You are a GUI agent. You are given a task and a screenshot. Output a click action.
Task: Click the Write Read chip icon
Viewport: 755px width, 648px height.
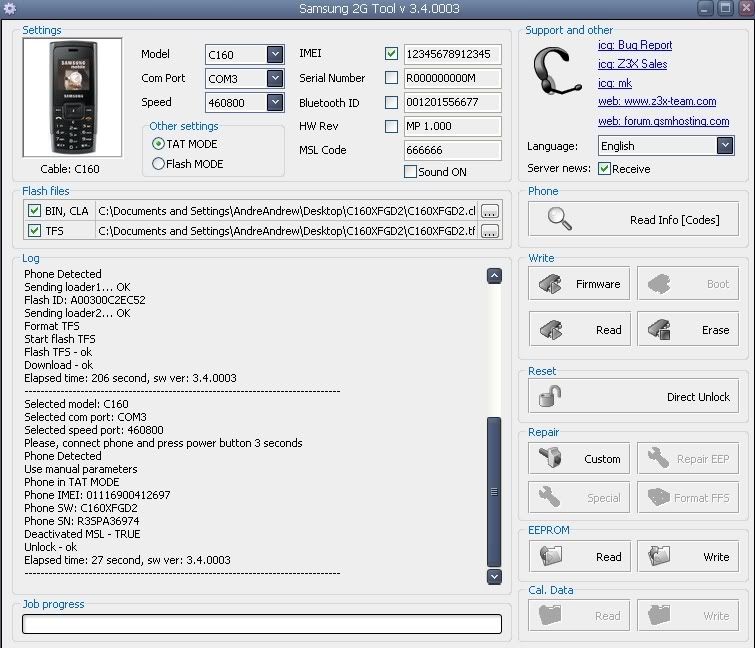coord(551,330)
